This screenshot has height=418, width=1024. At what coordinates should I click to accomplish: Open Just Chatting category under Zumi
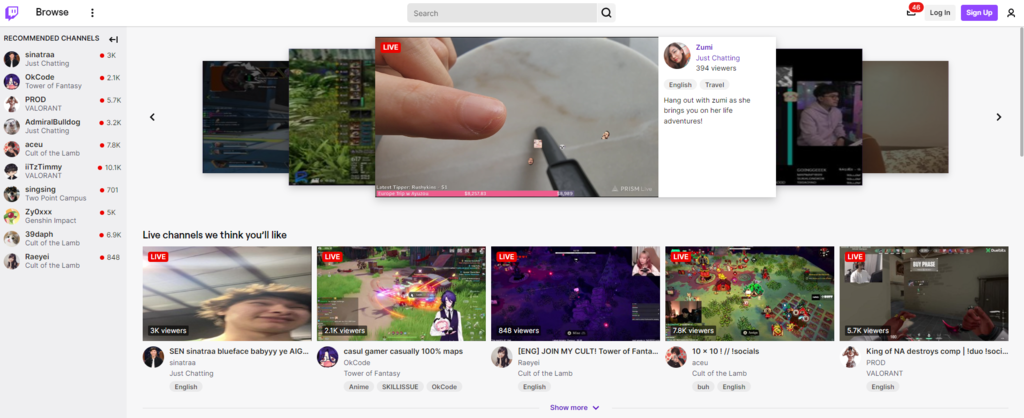[718, 57]
